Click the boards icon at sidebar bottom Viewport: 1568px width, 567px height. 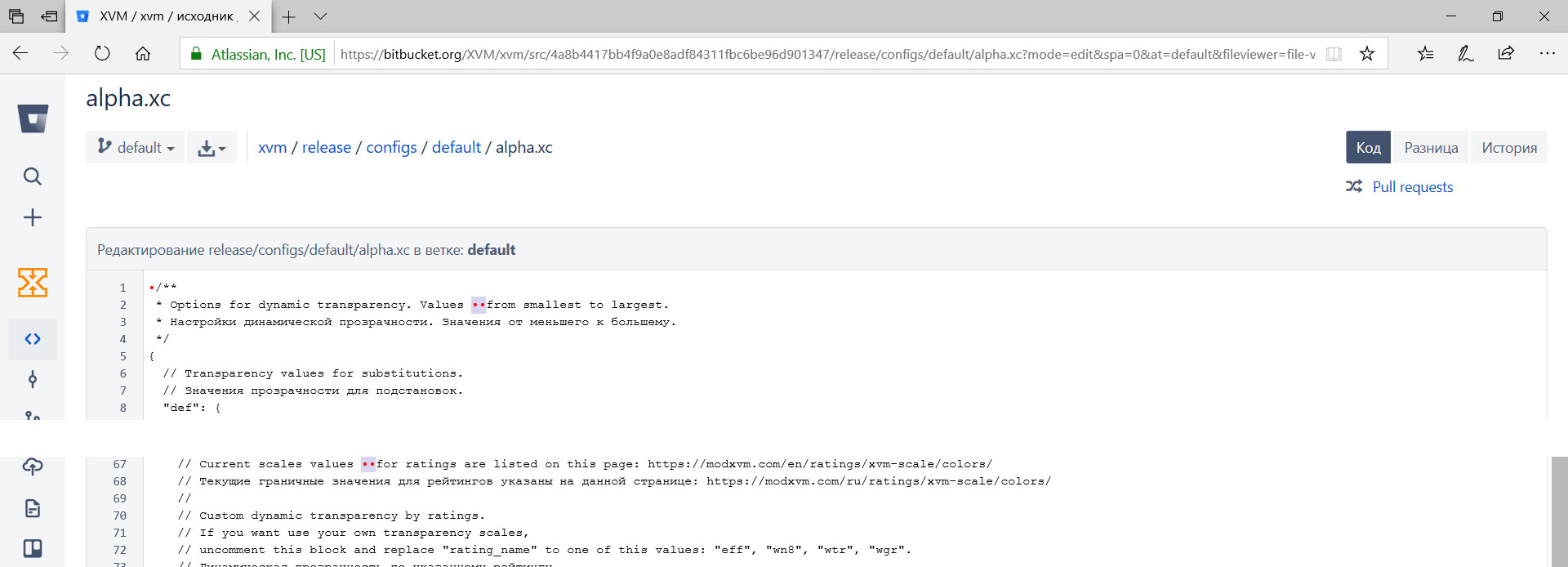pos(33,548)
